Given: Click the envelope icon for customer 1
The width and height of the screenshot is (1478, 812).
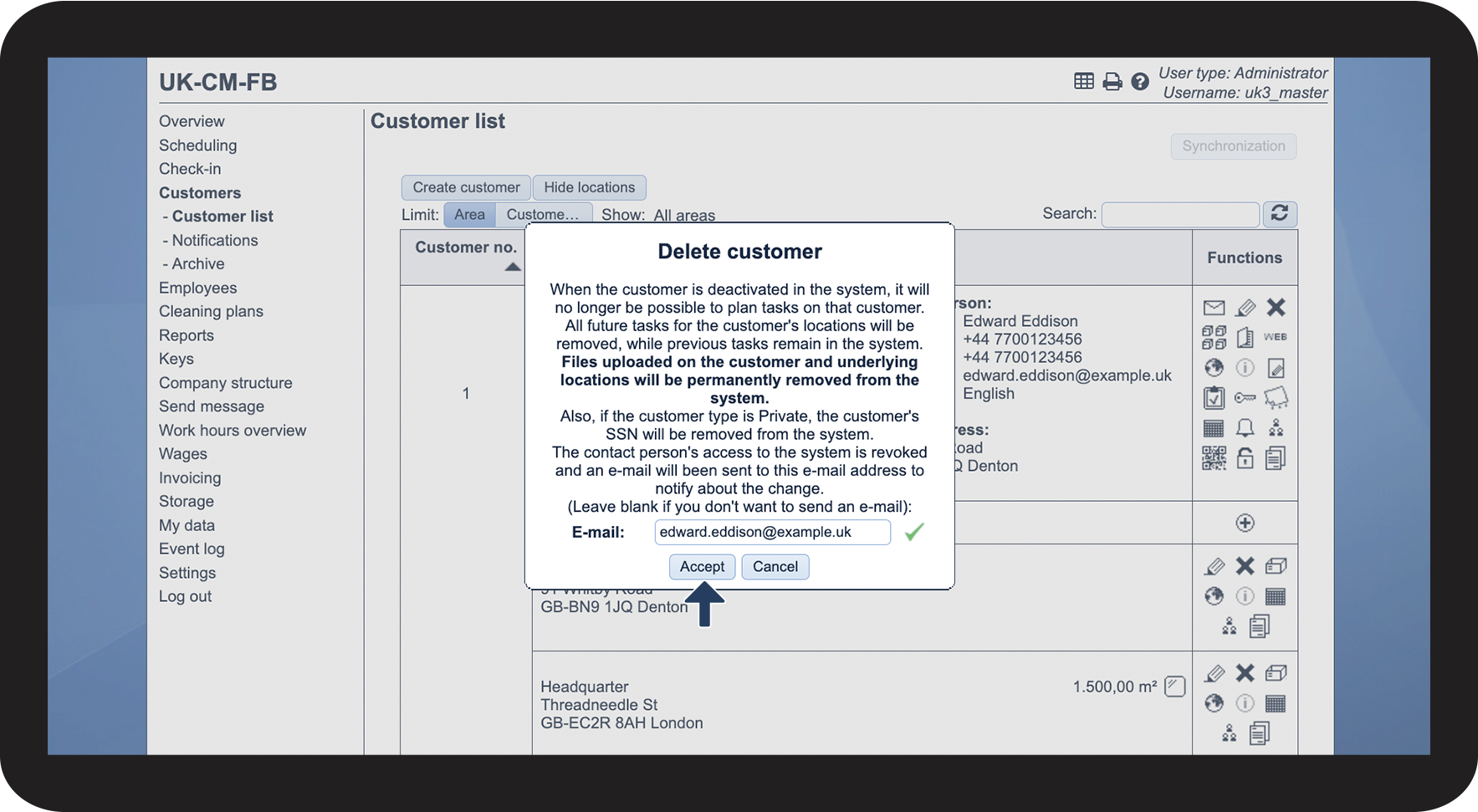Looking at the screenshot, I should [x=1214, y=308].
